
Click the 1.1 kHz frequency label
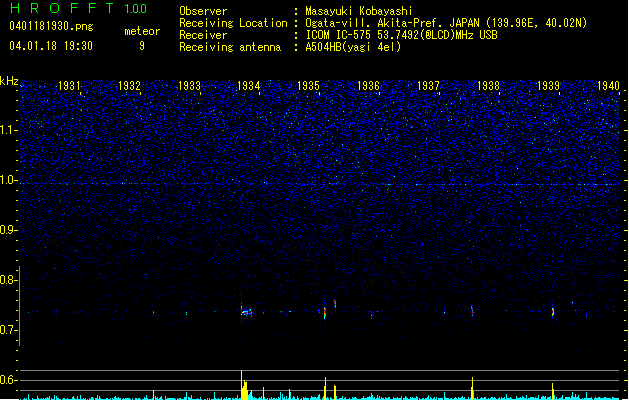(x=9, y=130)
